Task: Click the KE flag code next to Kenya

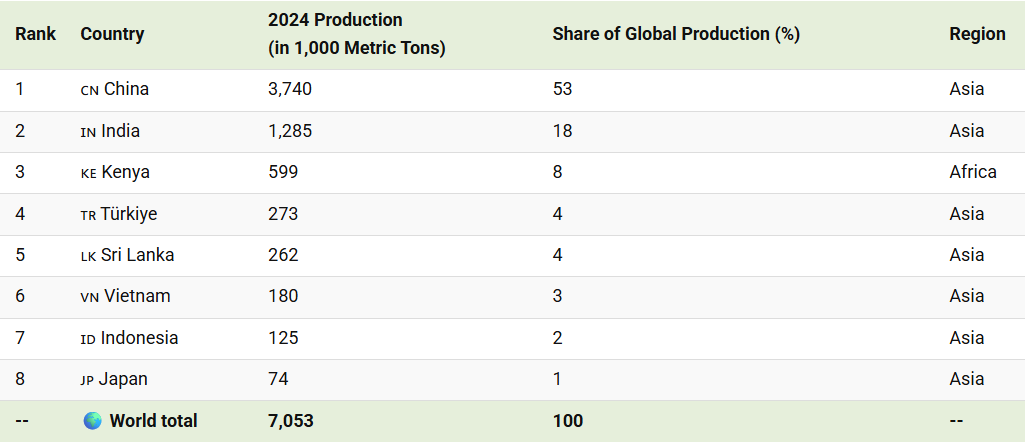Action: 88,173
